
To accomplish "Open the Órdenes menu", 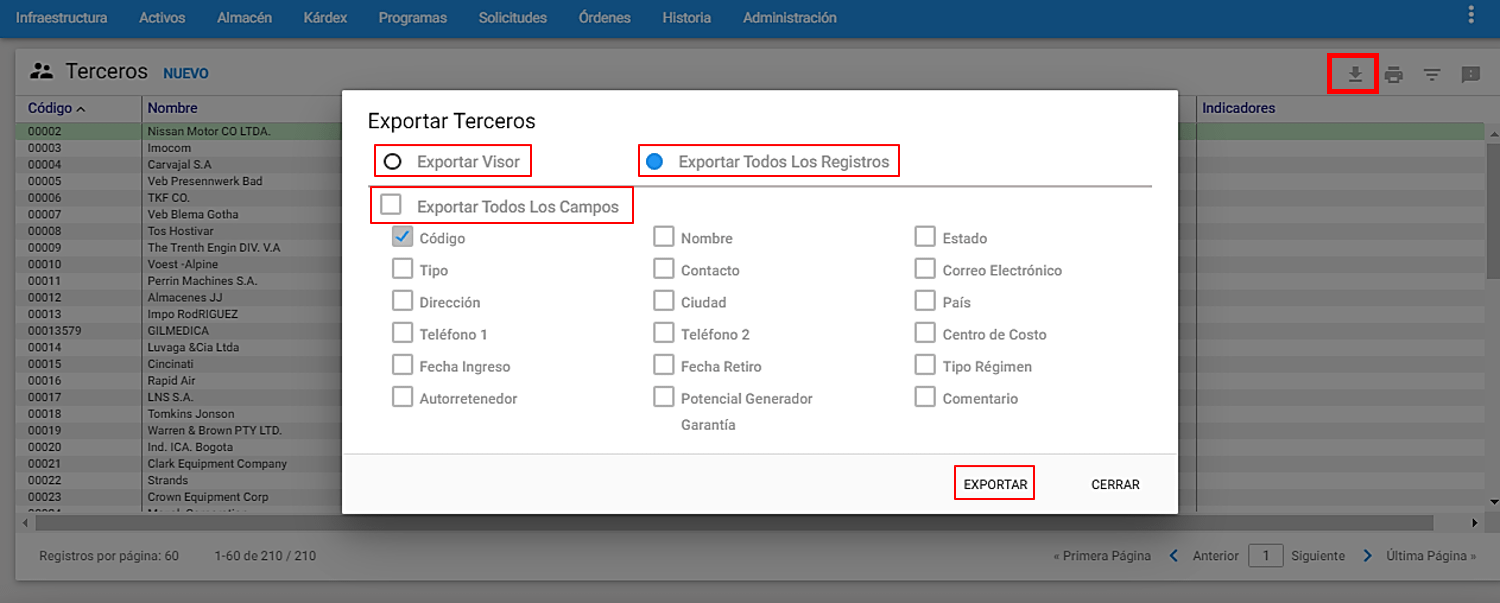I will [x=605, y=18].
